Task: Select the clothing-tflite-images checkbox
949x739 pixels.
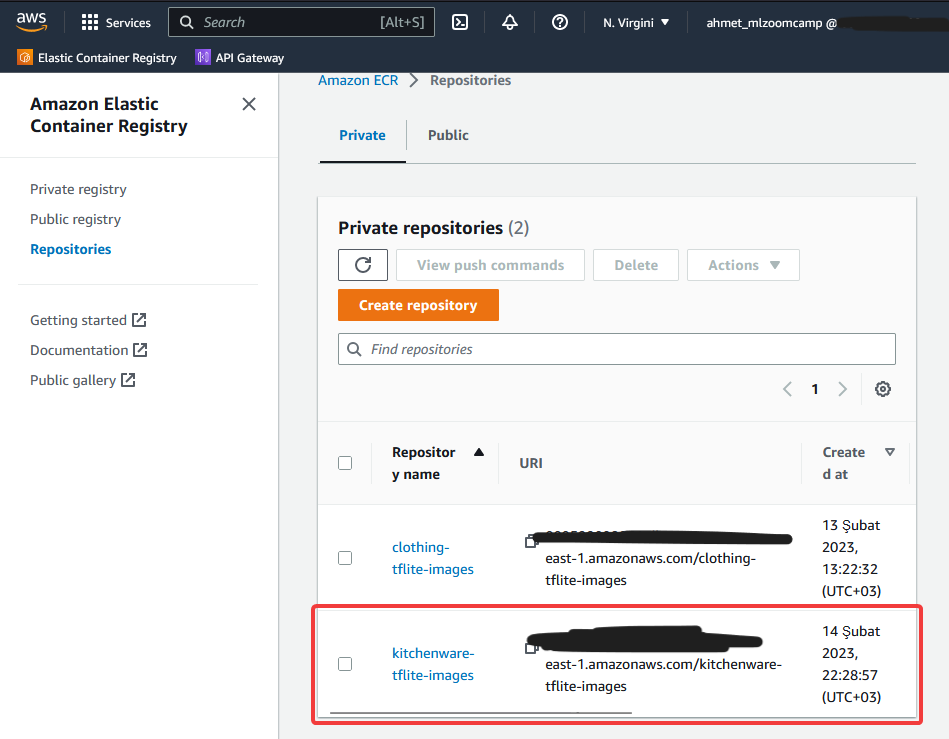Action: click(x=345, y=558)
